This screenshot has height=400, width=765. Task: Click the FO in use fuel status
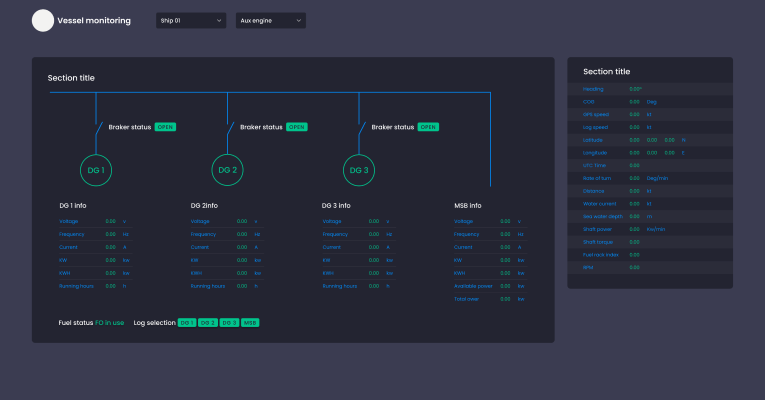[x=109, y=323]
